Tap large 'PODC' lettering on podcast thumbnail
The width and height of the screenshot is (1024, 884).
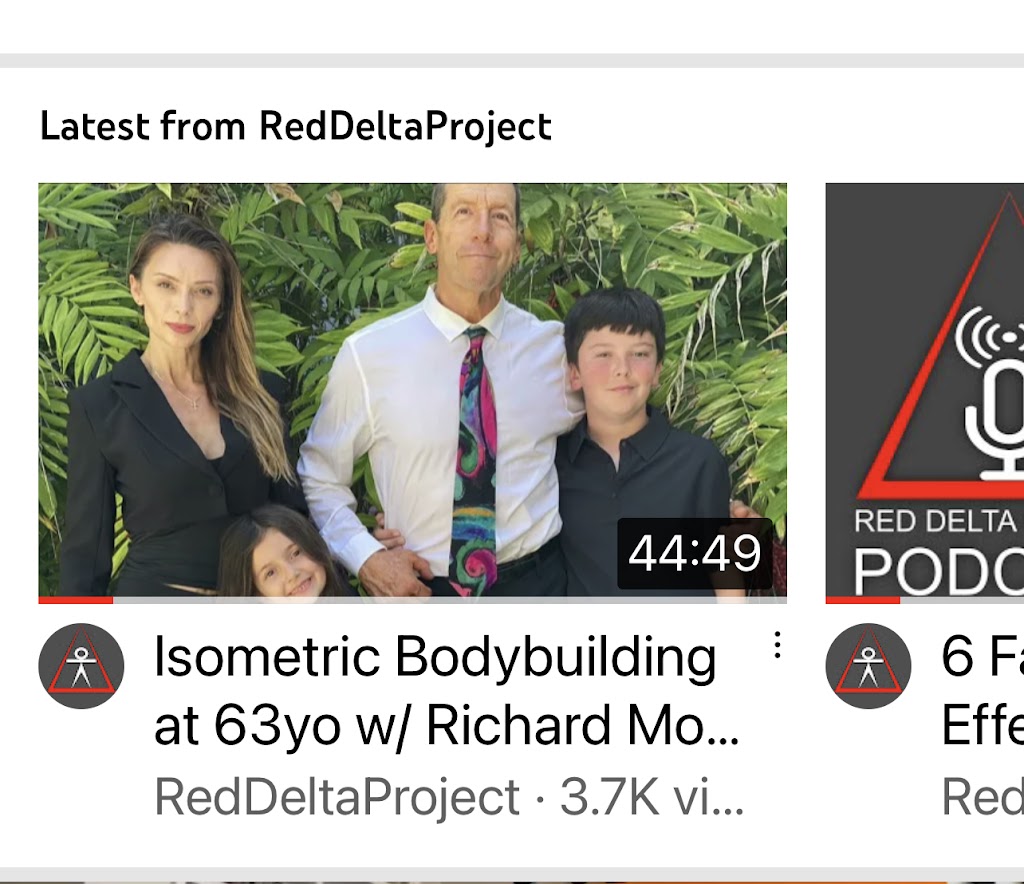pos(938,571)
